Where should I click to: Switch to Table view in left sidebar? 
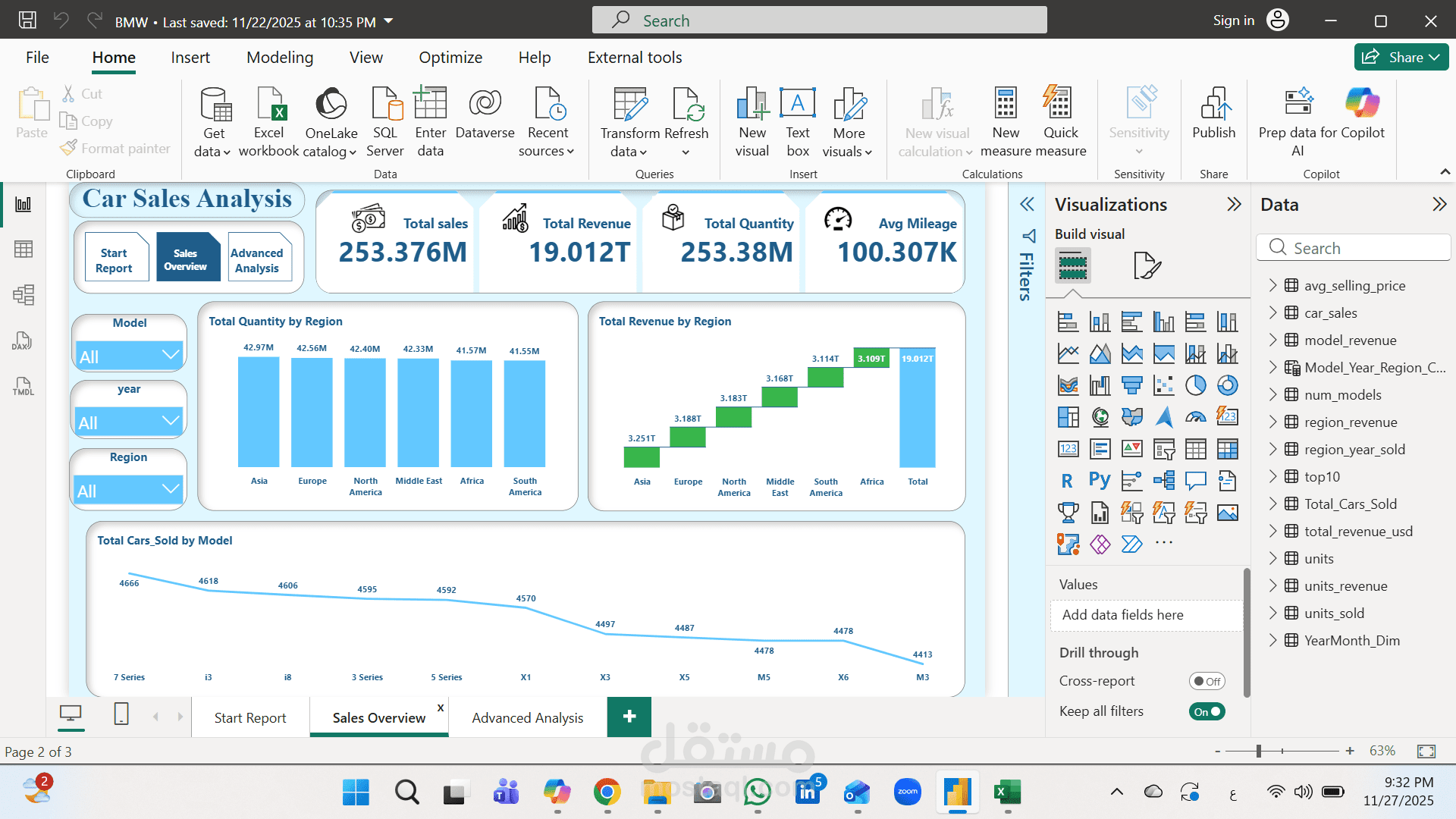point(24,249)
